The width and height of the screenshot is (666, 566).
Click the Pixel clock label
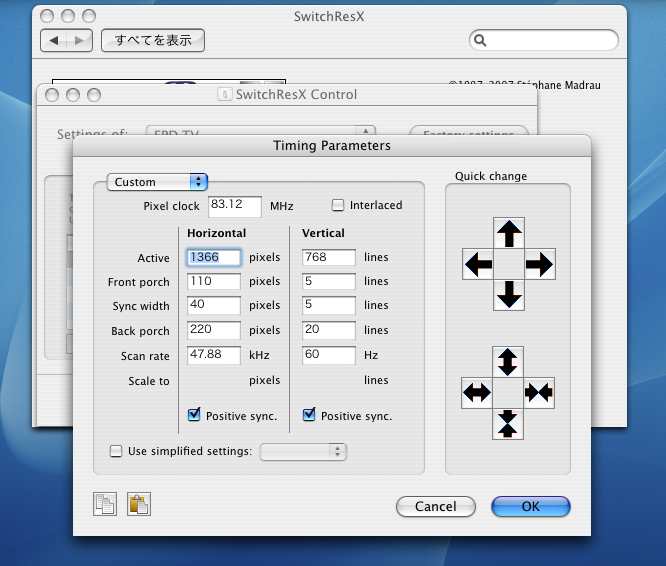point(171,206)
